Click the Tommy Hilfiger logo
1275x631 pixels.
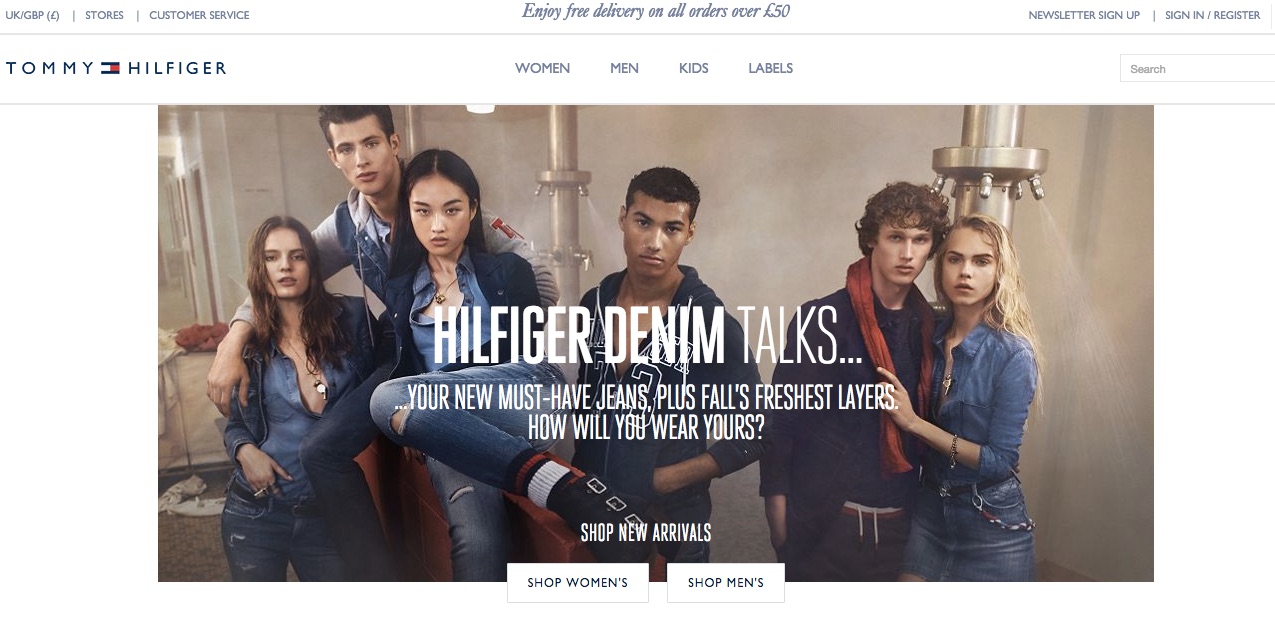click(x=116, y=68)
